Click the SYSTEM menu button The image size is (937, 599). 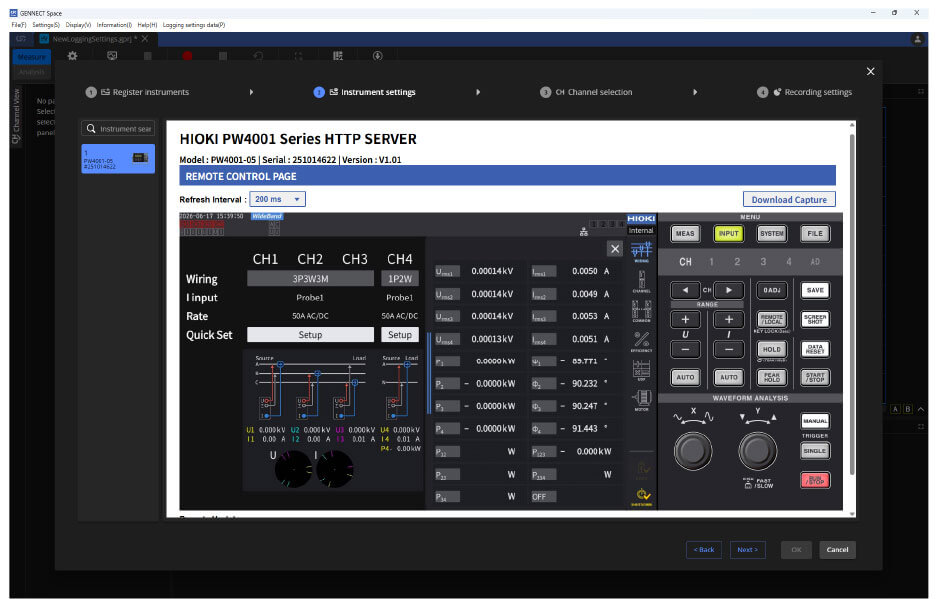point(772,234)
